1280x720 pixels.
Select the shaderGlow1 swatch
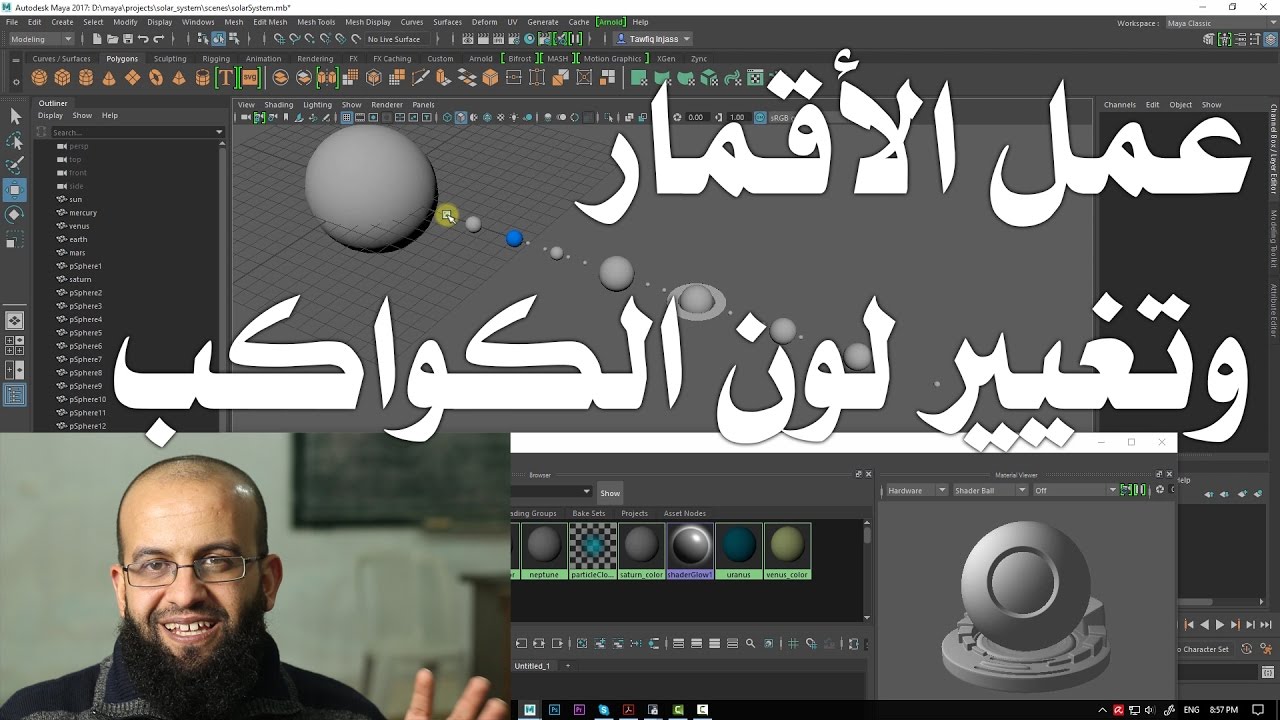click(690, 551)
